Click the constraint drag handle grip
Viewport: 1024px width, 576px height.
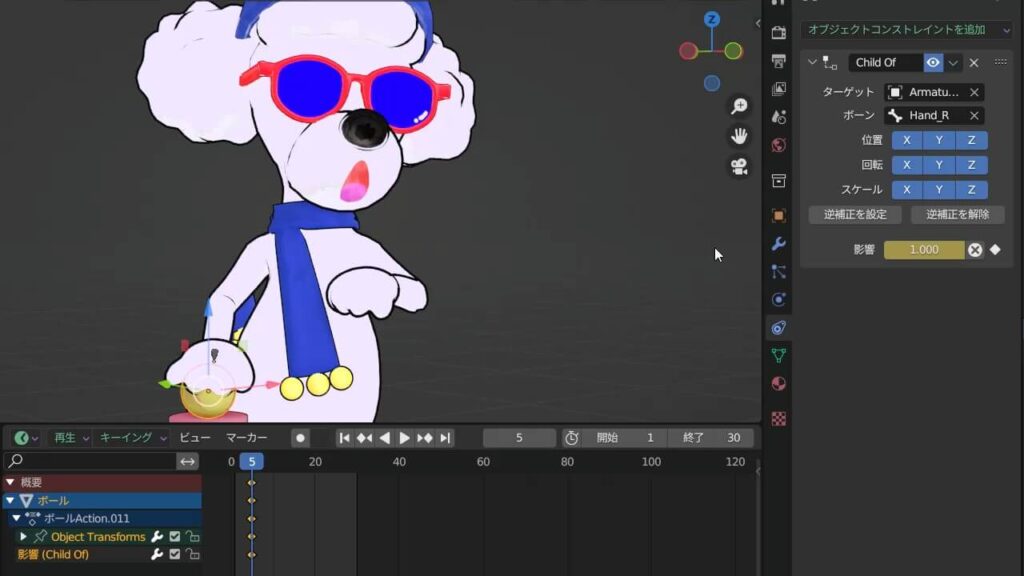coord(1000,62)
